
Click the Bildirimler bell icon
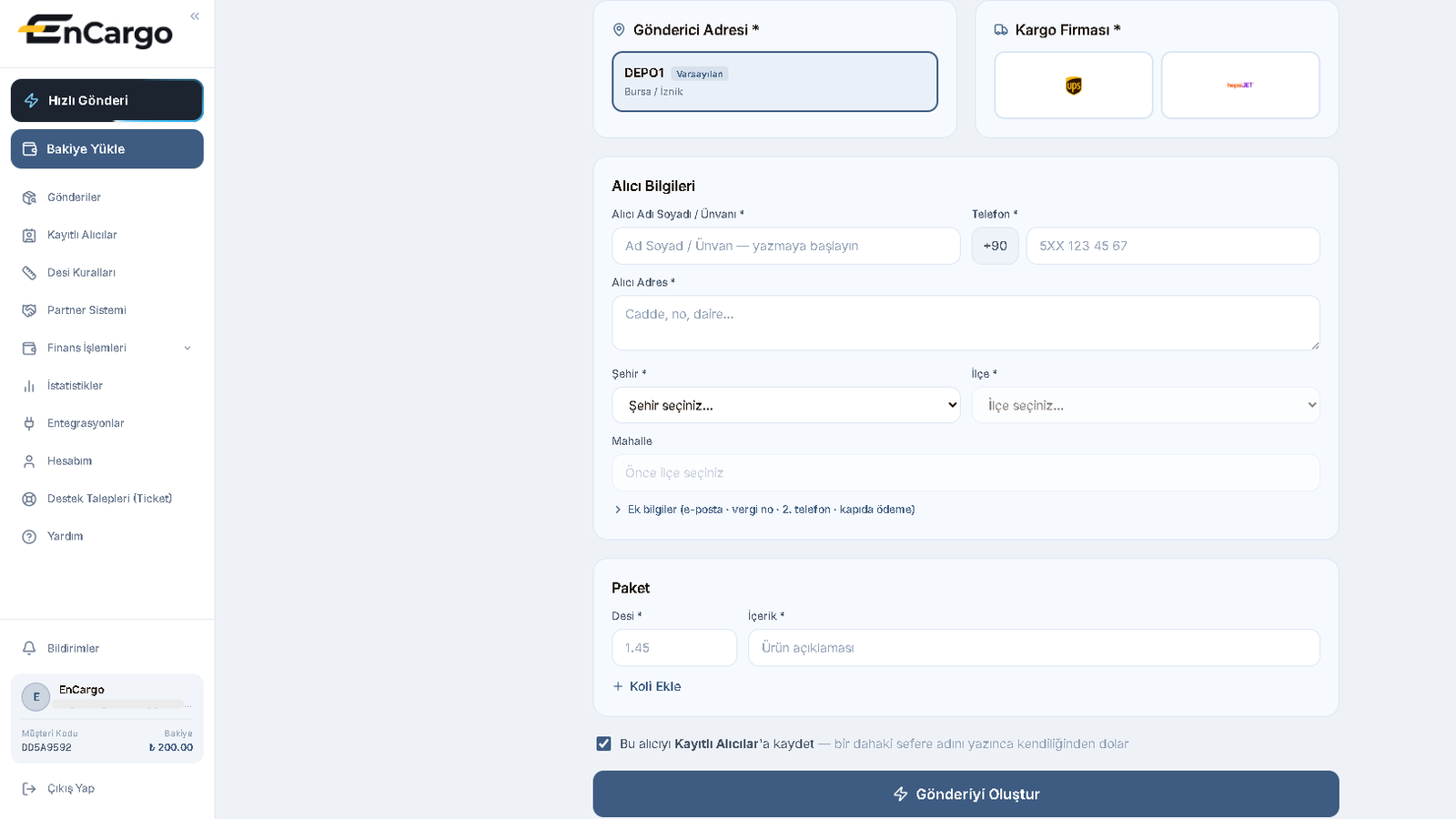tap(29, 648)
